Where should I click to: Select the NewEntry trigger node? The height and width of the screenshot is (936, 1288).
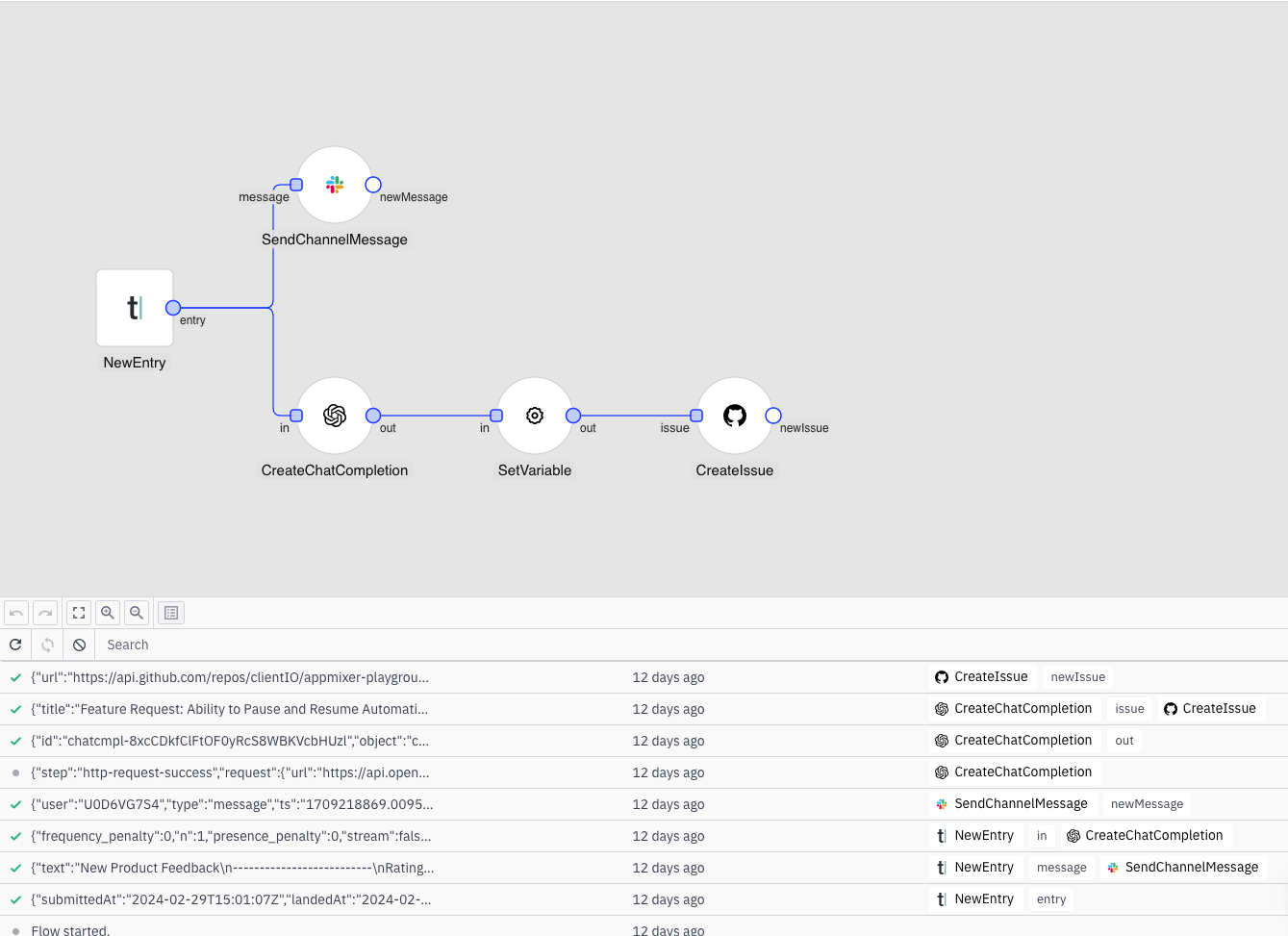click(135, 308)
